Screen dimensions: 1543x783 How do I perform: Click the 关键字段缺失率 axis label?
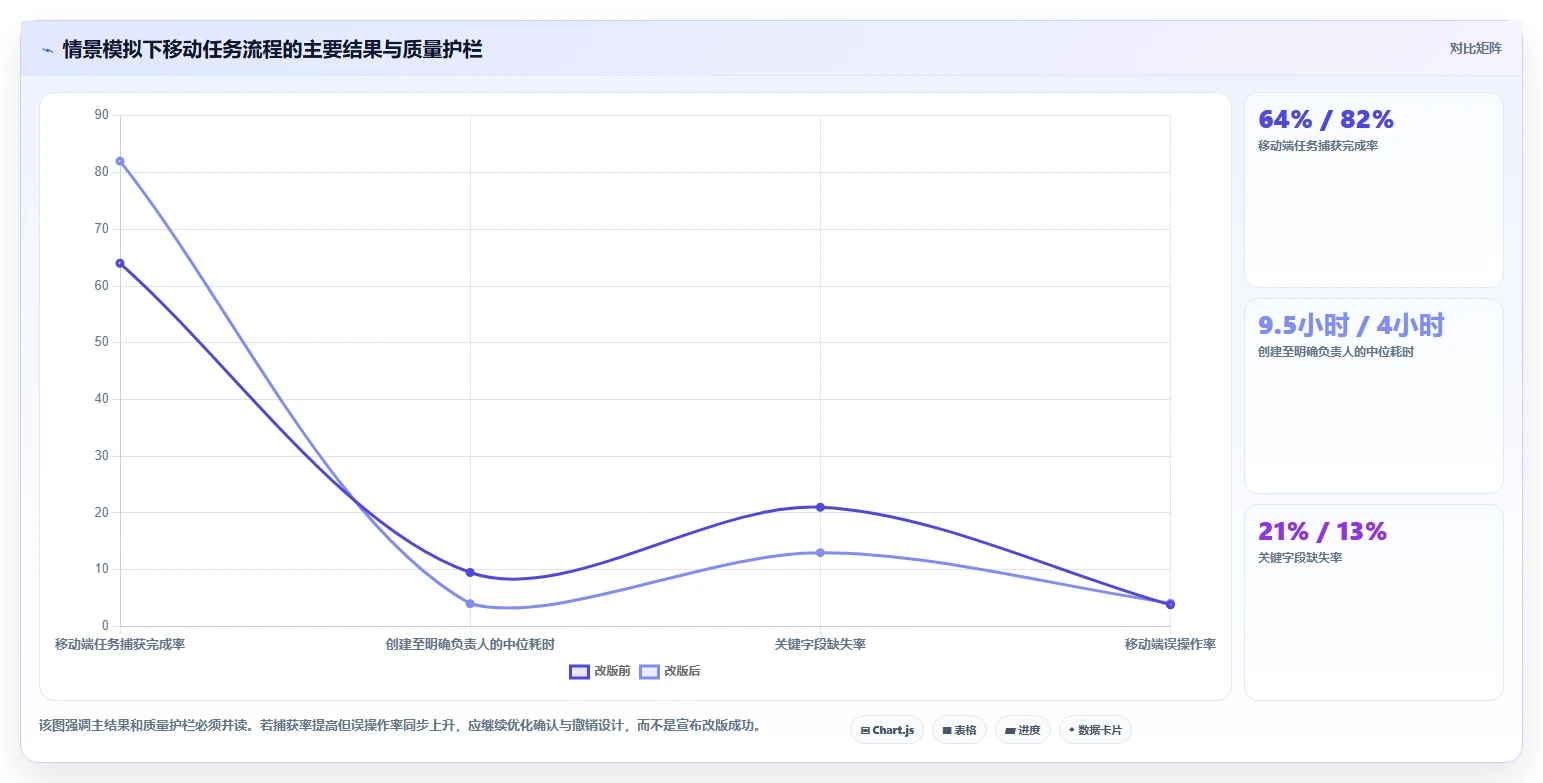(820, 644)
